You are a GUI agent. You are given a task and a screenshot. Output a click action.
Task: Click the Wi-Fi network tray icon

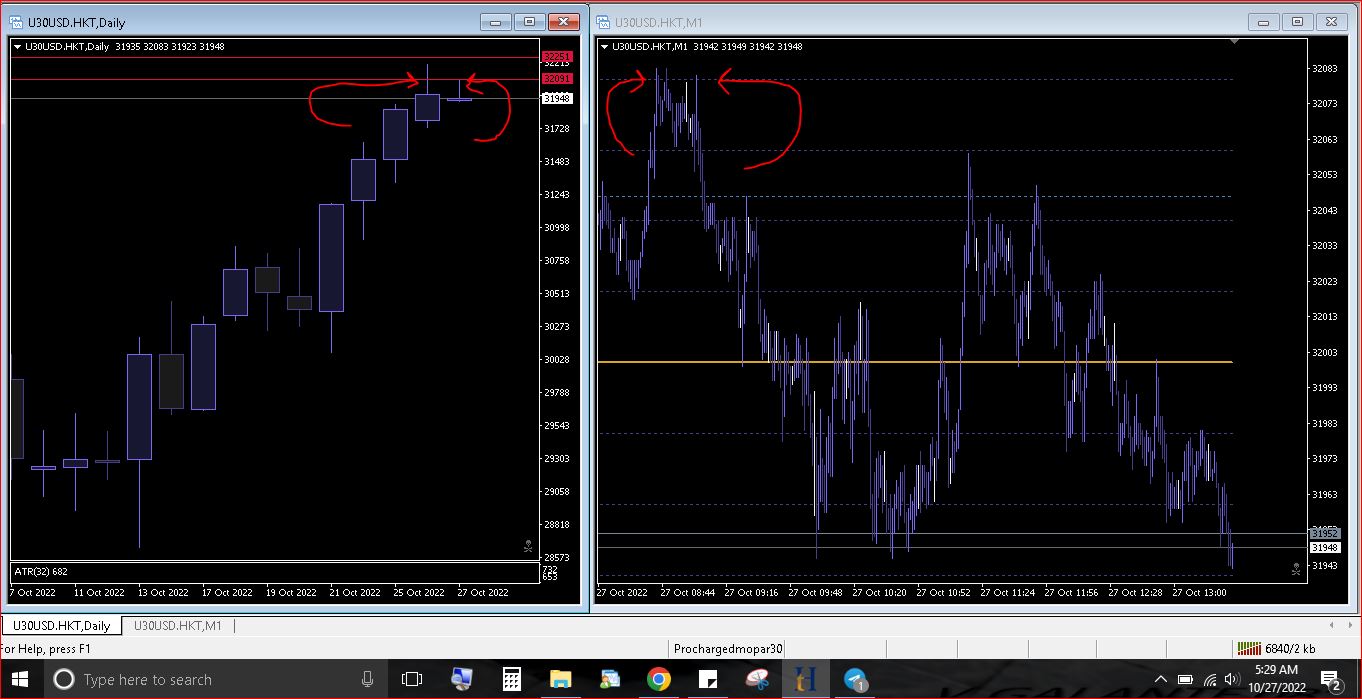(x=1209, y=680)
